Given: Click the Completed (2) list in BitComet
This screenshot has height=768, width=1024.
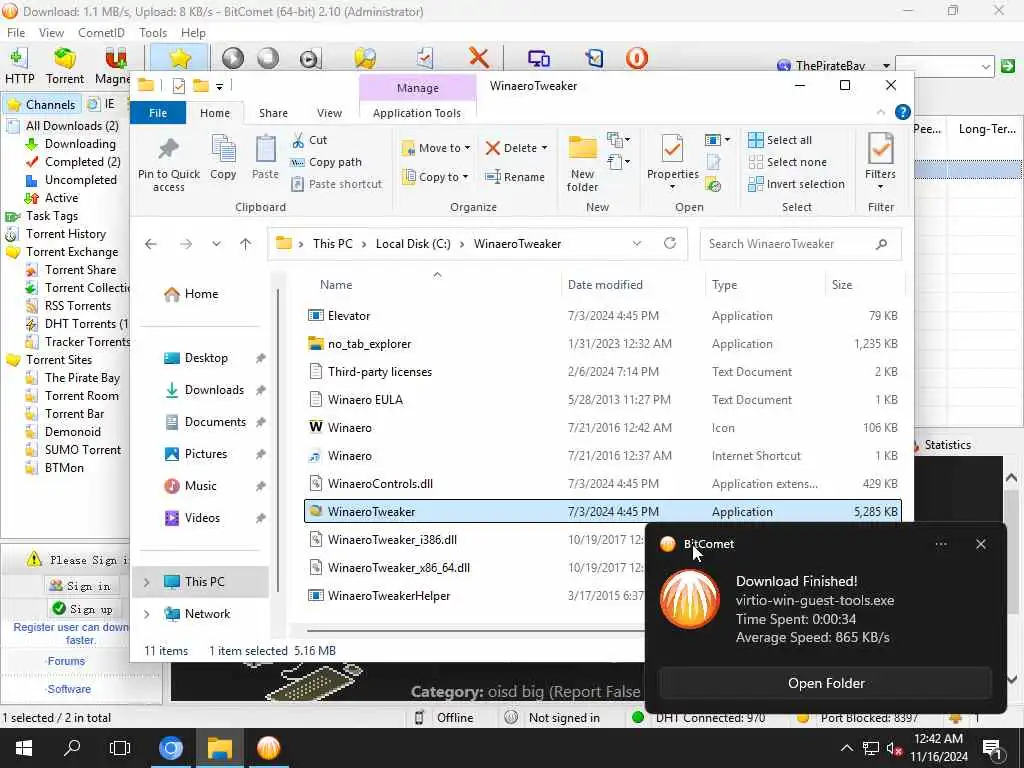Looking at the screenshot, I should click(82, 161).
